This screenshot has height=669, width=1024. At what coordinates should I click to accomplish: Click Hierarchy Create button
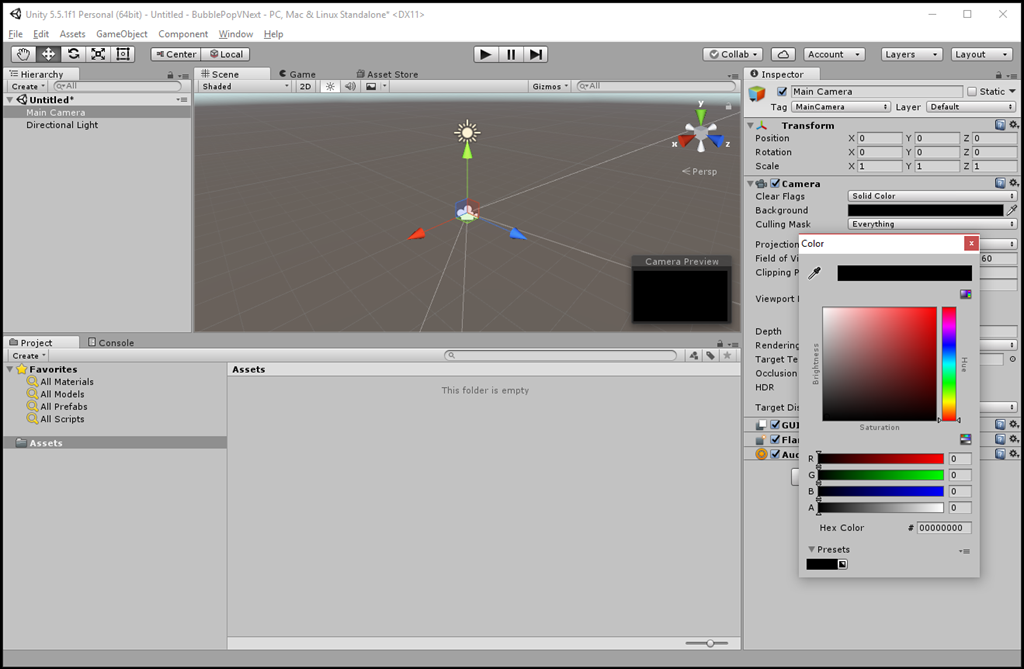pos(28,86)
